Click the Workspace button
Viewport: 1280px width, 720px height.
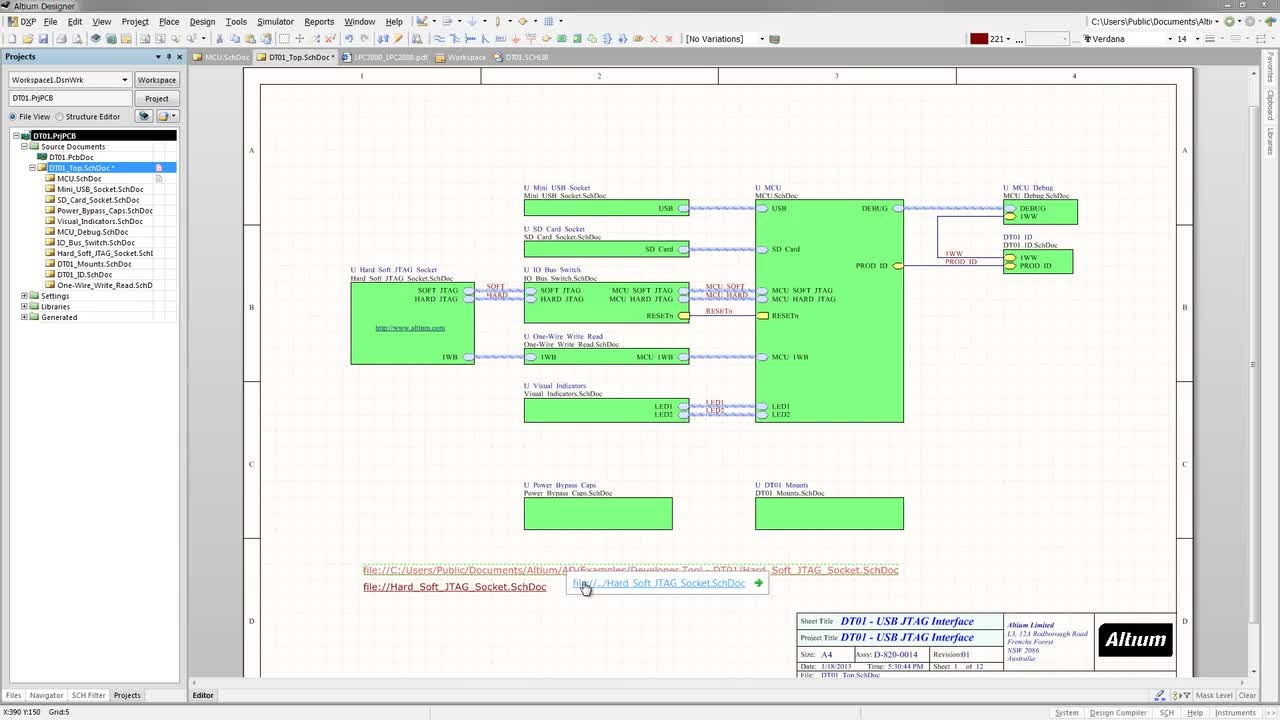[x=157, y=80]
